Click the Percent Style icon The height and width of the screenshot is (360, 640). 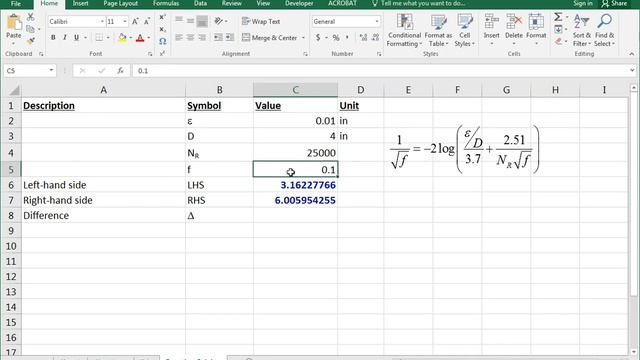coord(336,38)
